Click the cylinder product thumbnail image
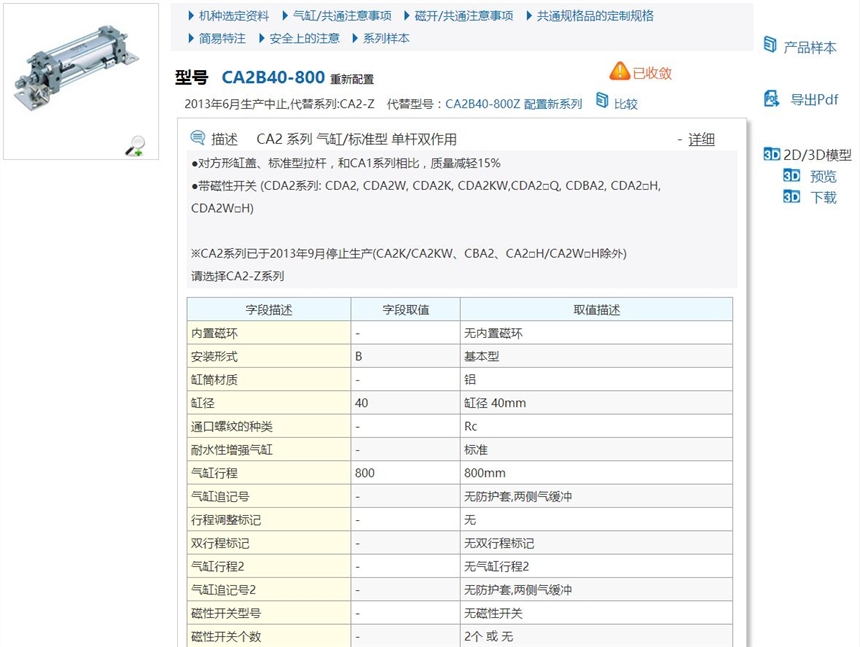860x647 pixels. point(66,72)
